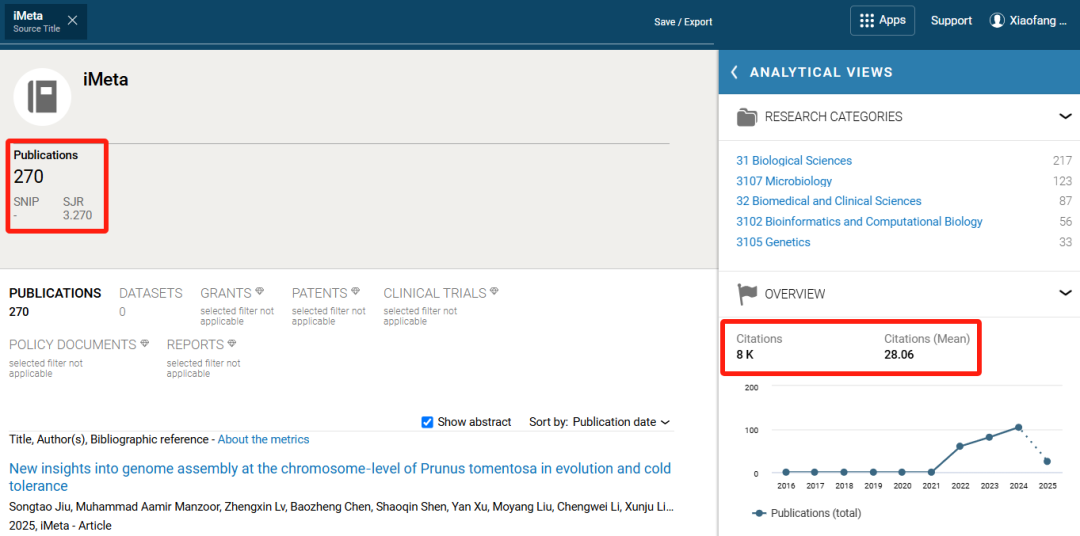Open the Prunus tomentosa genome assembly article

[340, 477]
